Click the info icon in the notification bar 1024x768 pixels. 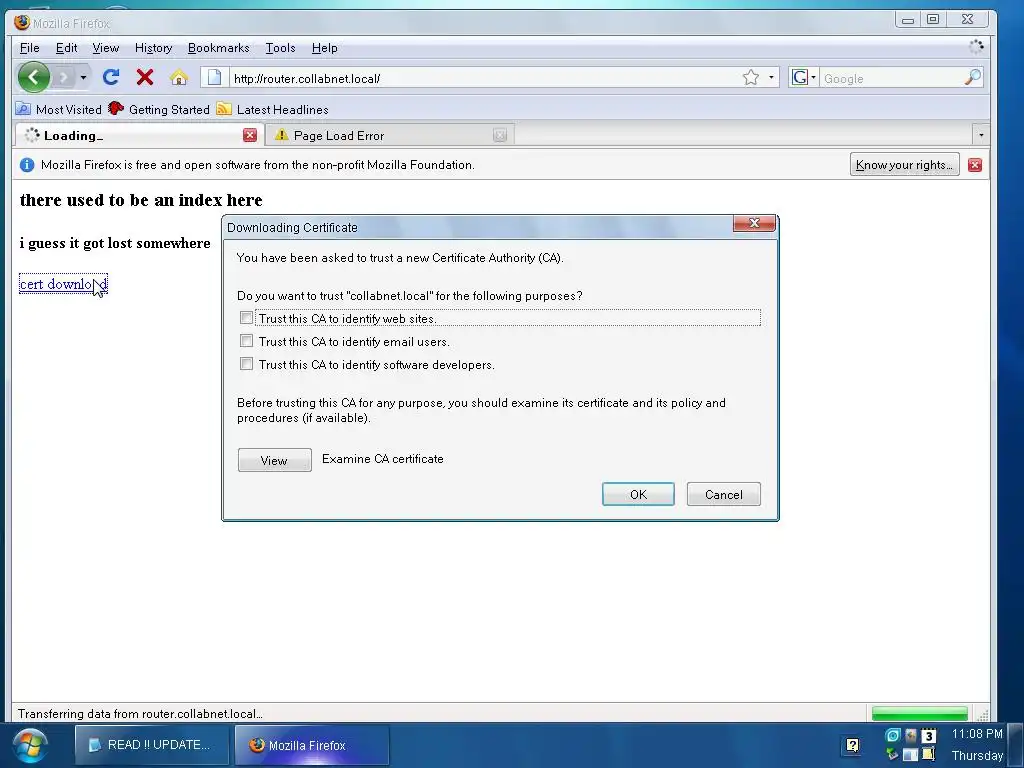point(27,165)
